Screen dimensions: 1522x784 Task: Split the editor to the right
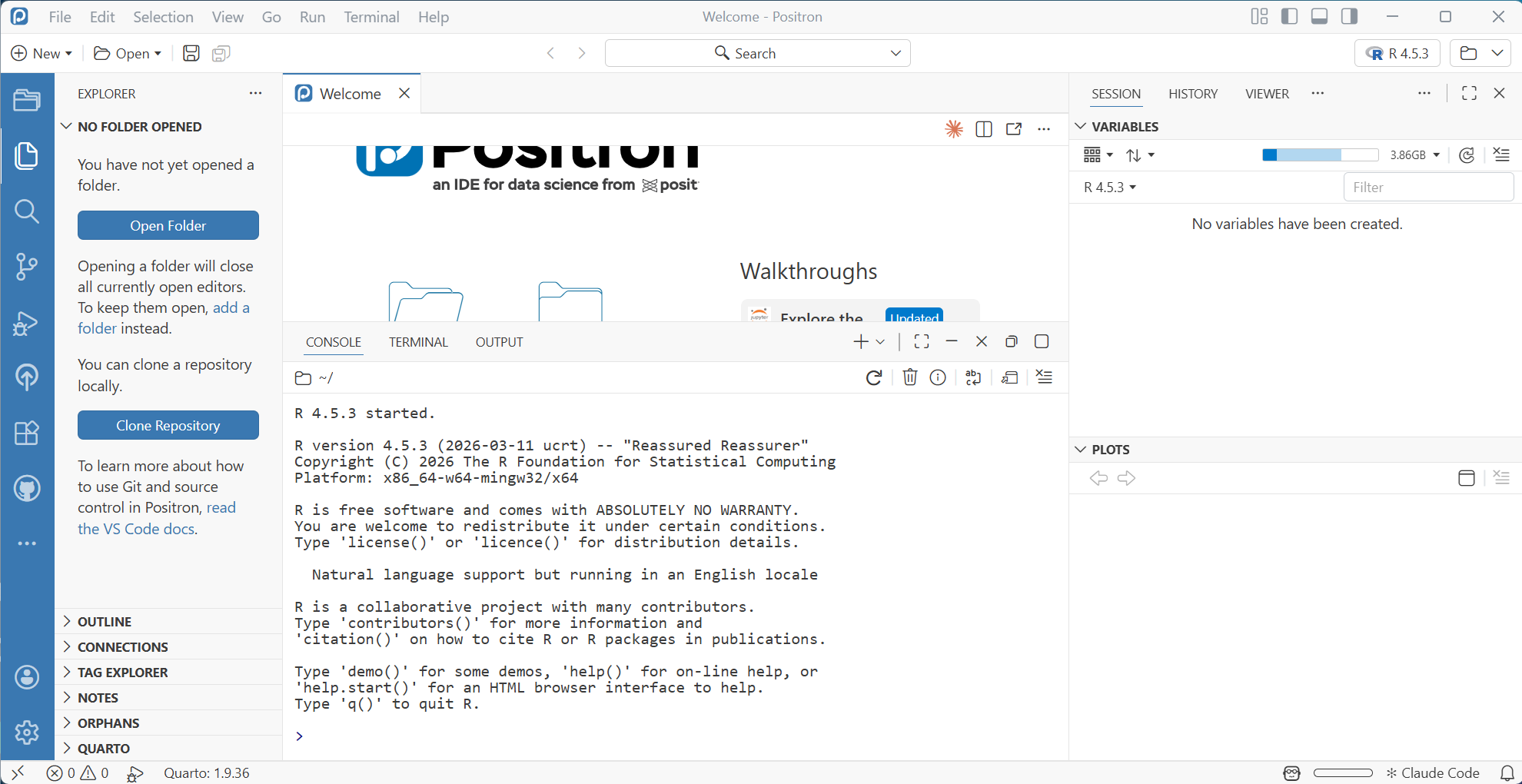(x=984, y=129)
